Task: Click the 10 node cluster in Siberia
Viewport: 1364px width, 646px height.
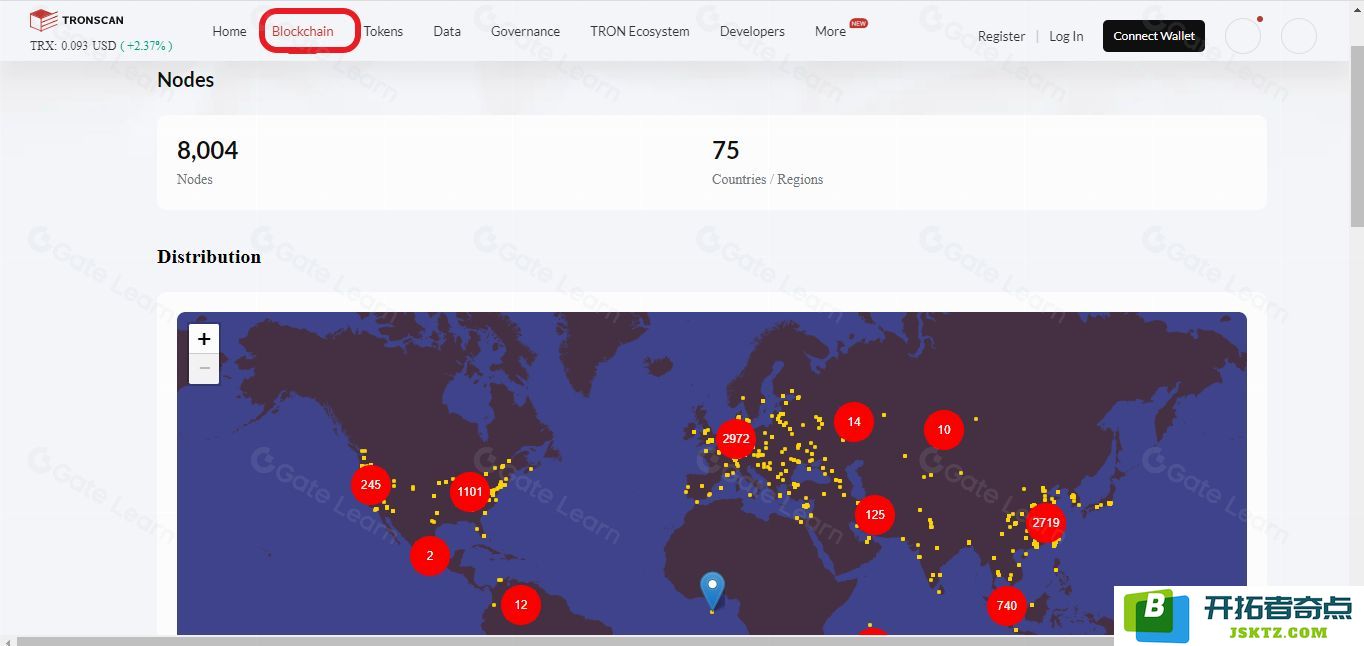Action: click(944, 430)
